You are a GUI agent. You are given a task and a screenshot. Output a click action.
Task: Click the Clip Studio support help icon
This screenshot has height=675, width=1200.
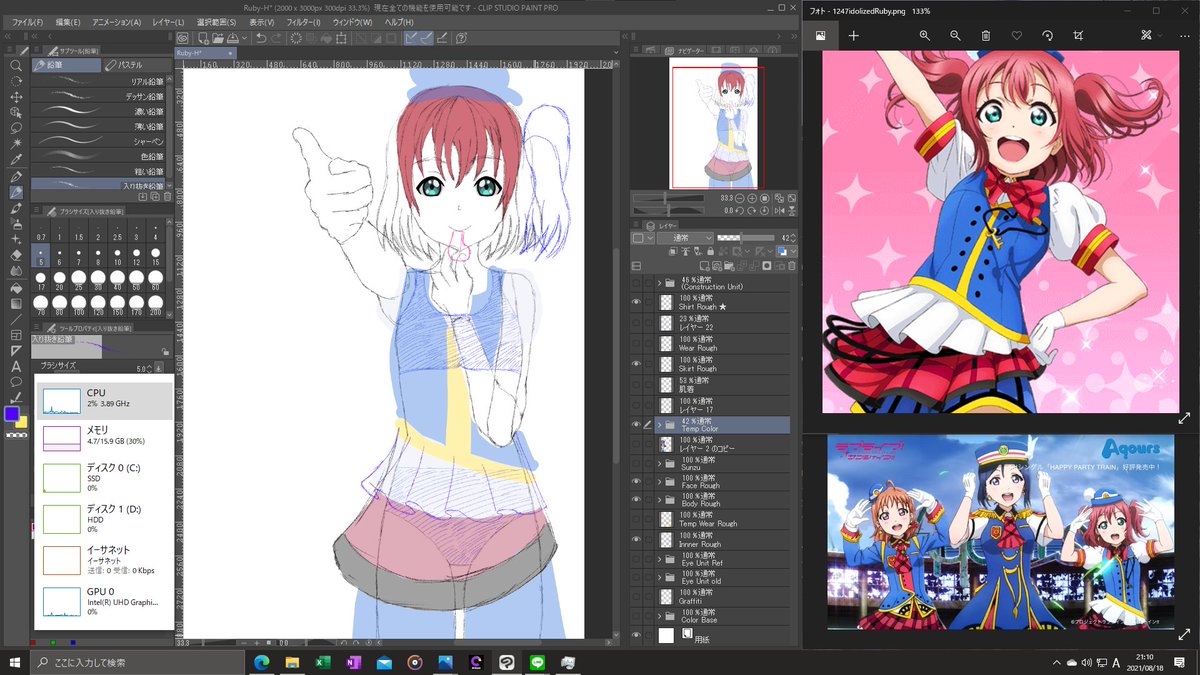click(461, 38)
